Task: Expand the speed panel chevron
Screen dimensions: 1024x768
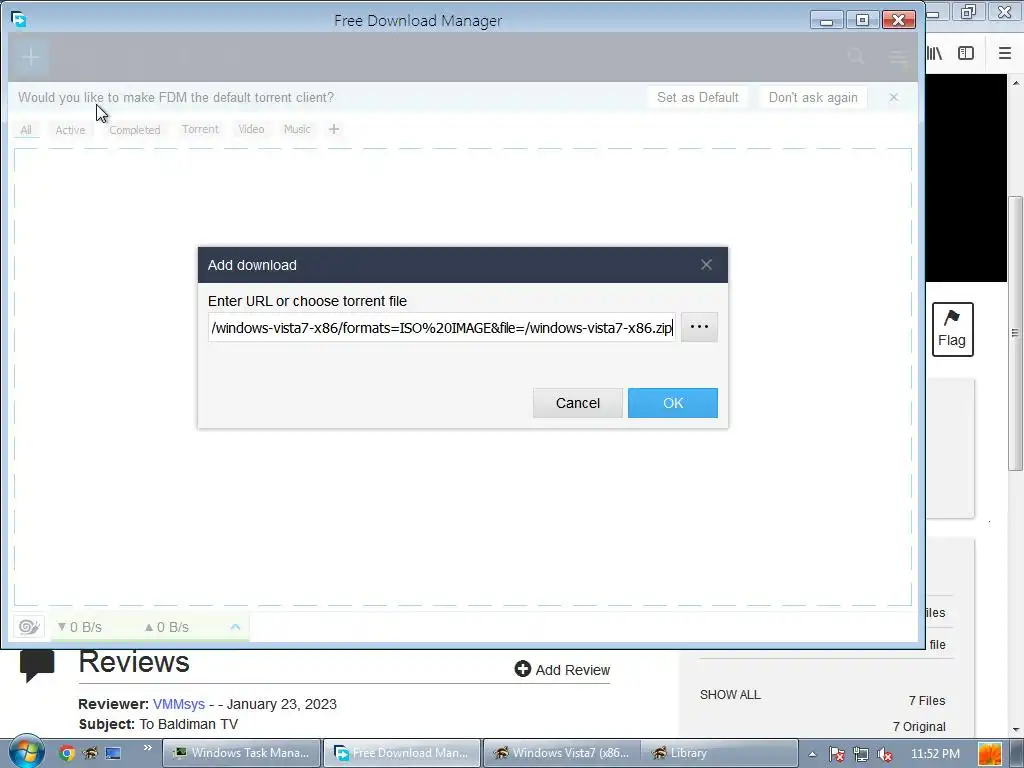Action: tap(235, 627)
